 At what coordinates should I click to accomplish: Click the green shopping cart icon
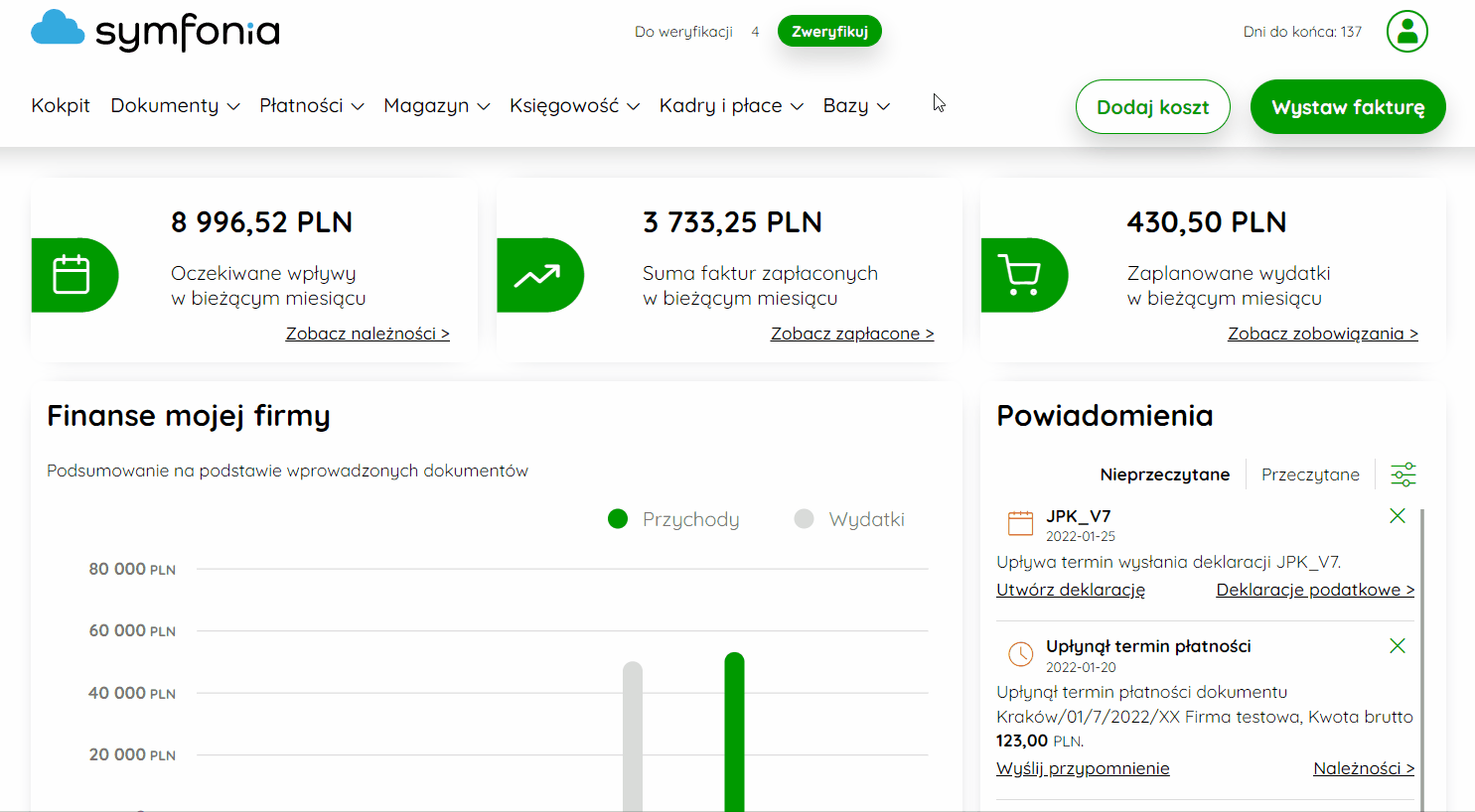pos(1024,275)
